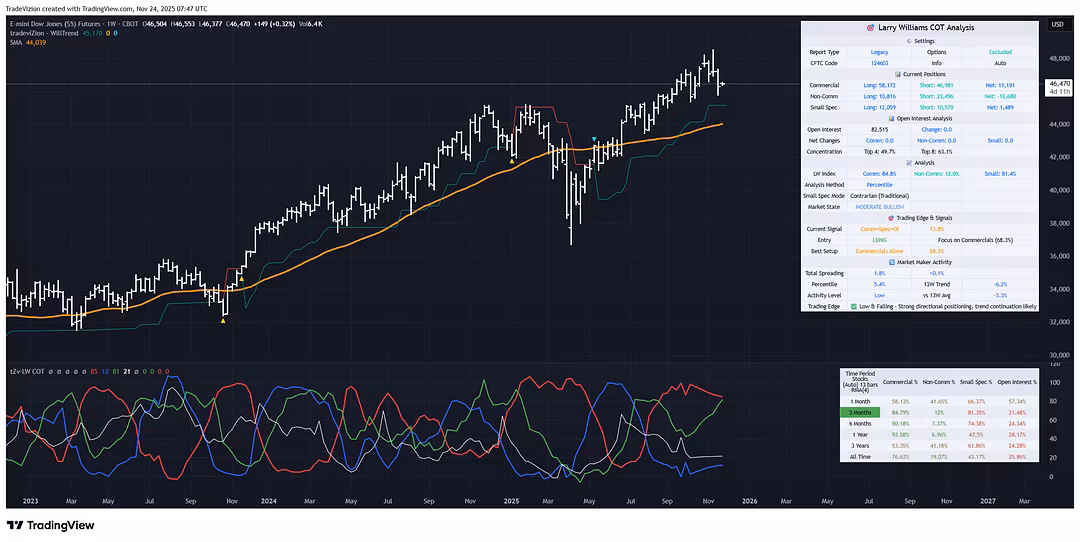
Task: Click the target icon beside Larry Williams title
Action: tap(869, 28)
